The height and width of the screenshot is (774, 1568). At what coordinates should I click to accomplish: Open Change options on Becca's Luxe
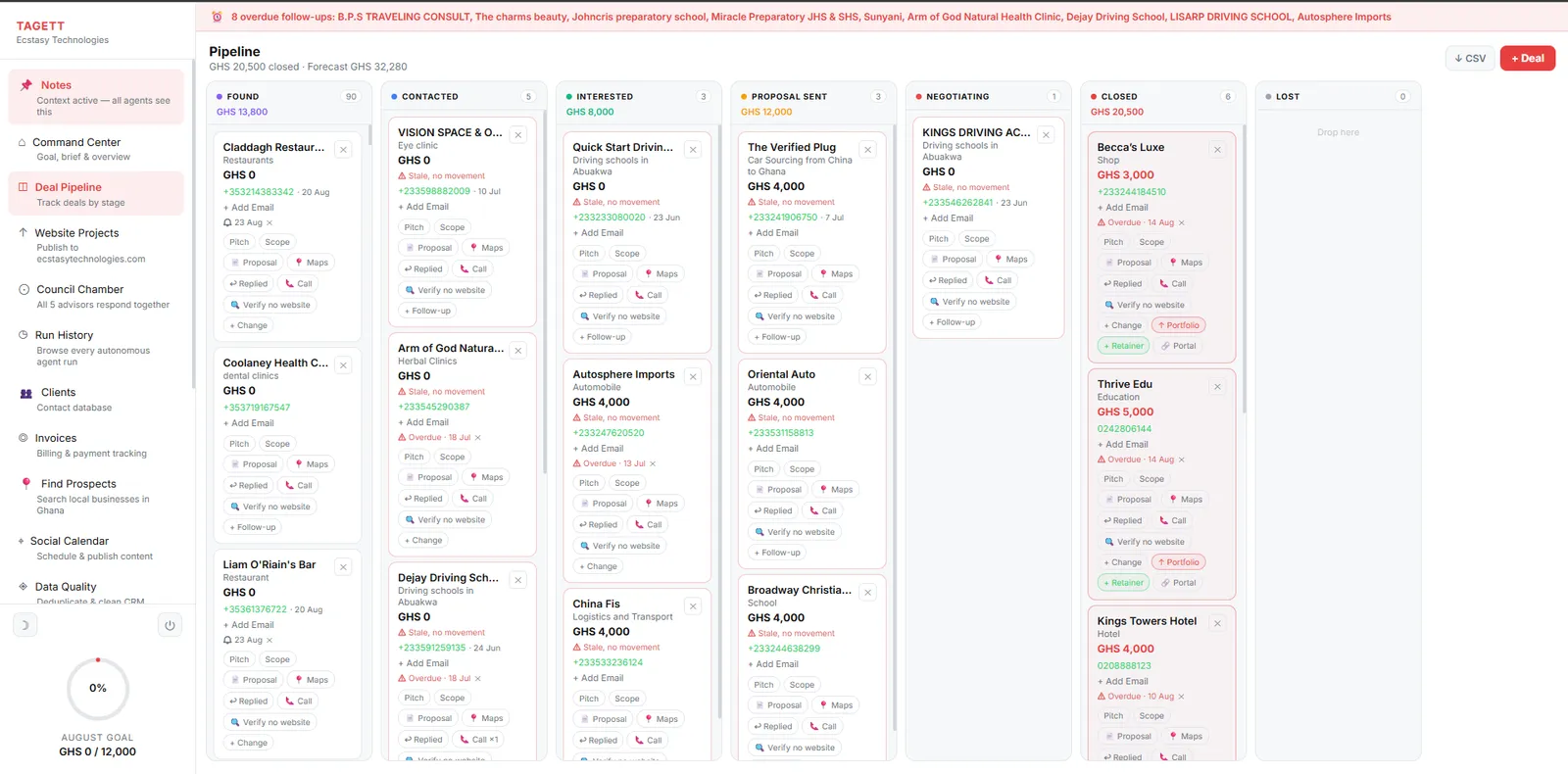[x=1122, y=325]
